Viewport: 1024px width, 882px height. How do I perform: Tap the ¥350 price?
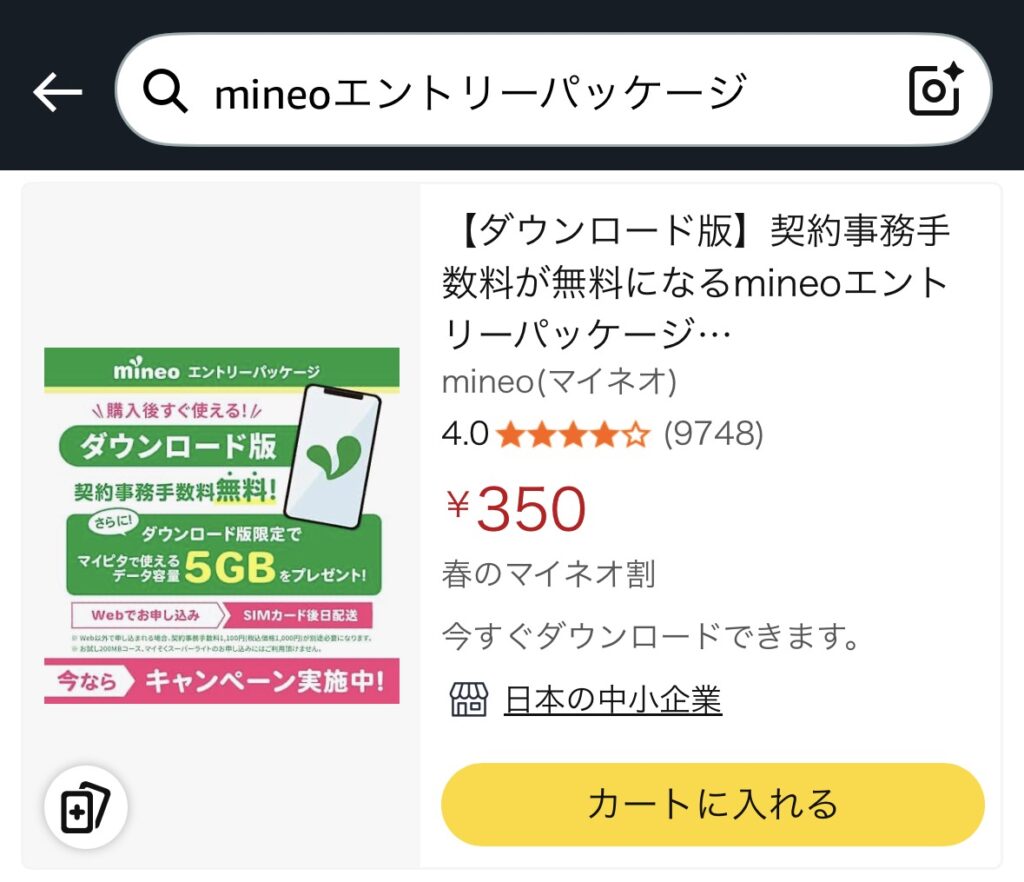click(516, 508)
